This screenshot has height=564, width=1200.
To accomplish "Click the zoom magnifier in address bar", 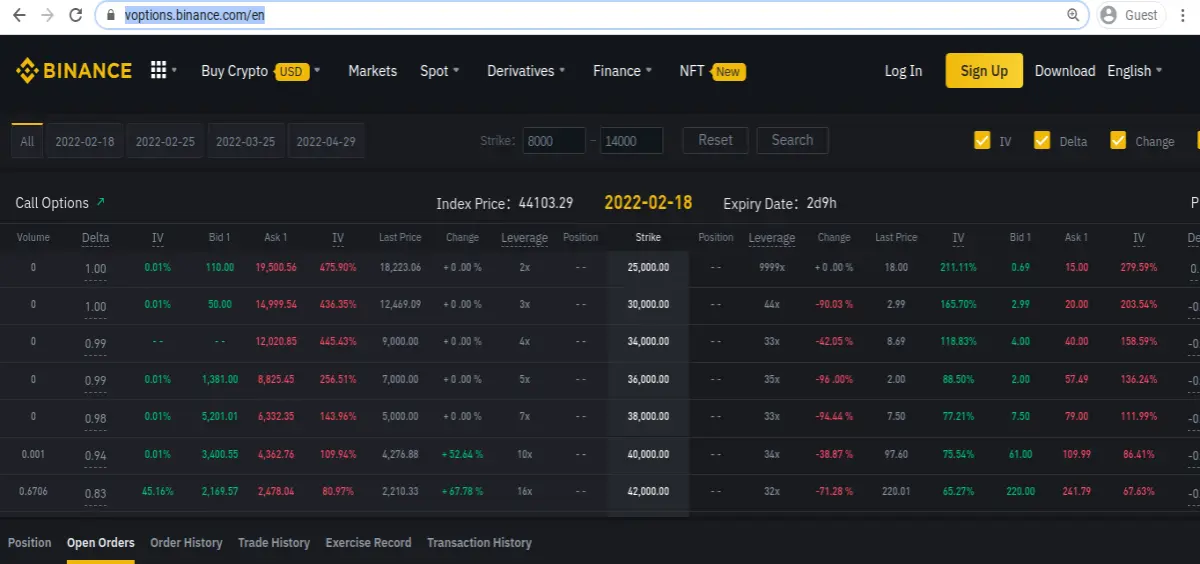I will pyautogui.click(x=1073, y=15).
